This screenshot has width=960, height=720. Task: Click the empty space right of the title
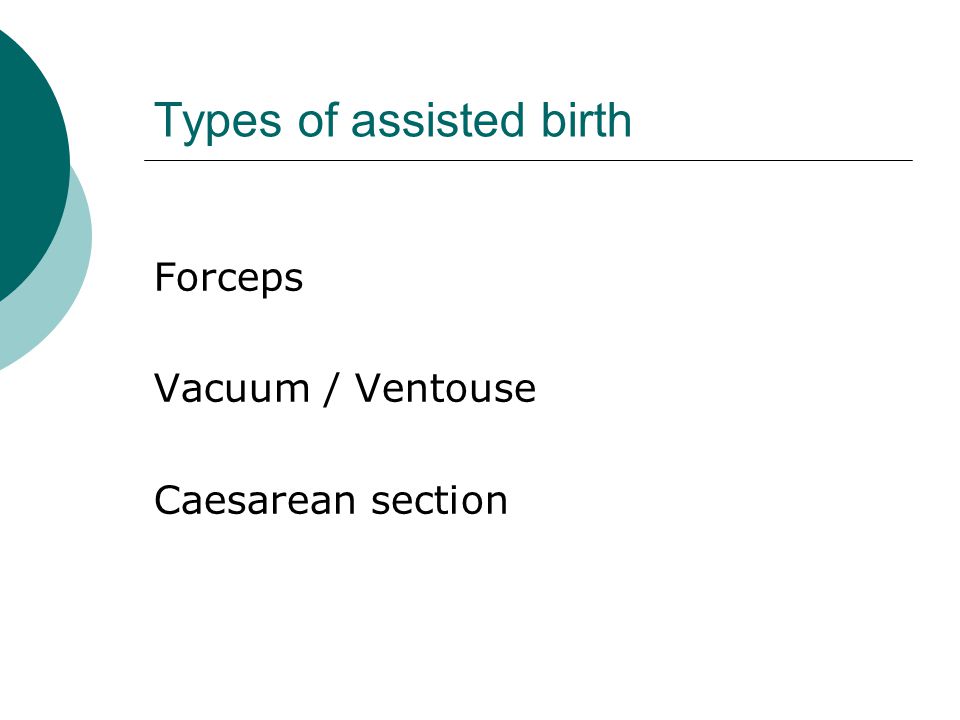[771, 119]
